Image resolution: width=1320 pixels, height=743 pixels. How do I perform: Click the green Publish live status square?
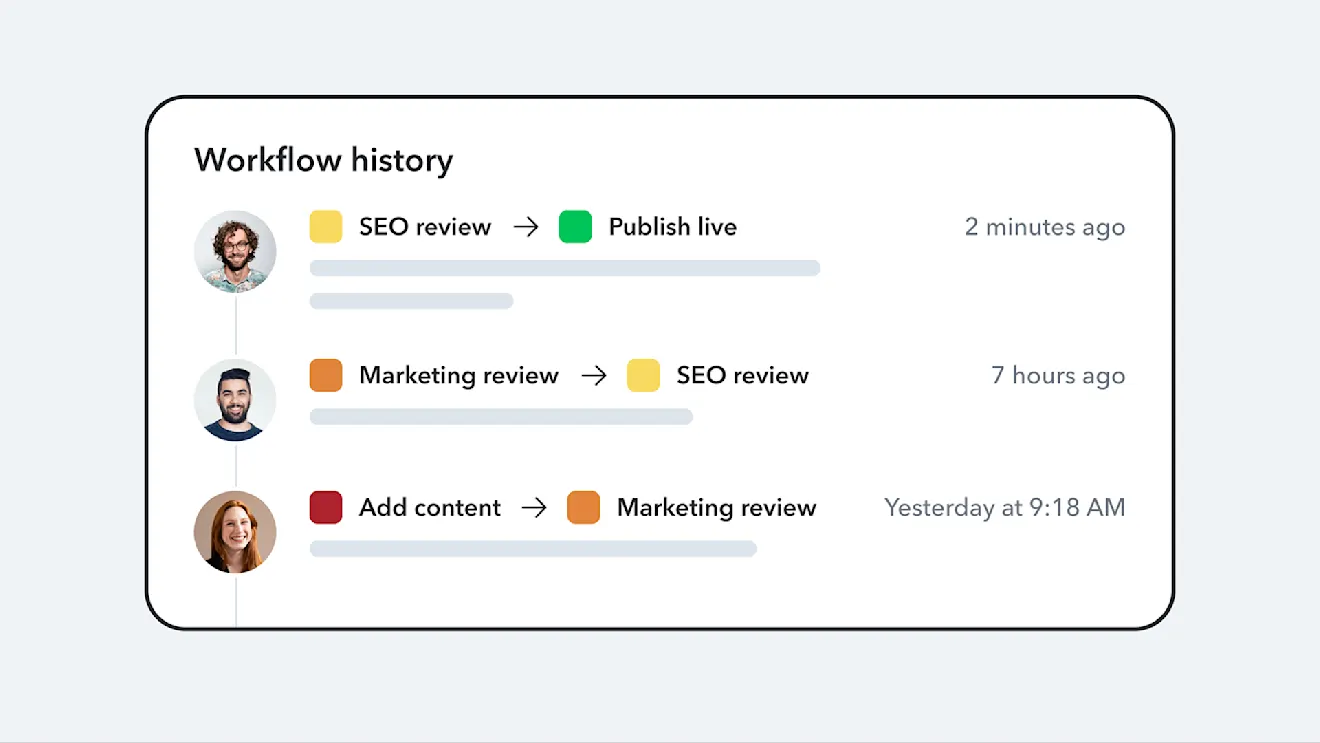point(575,227)
